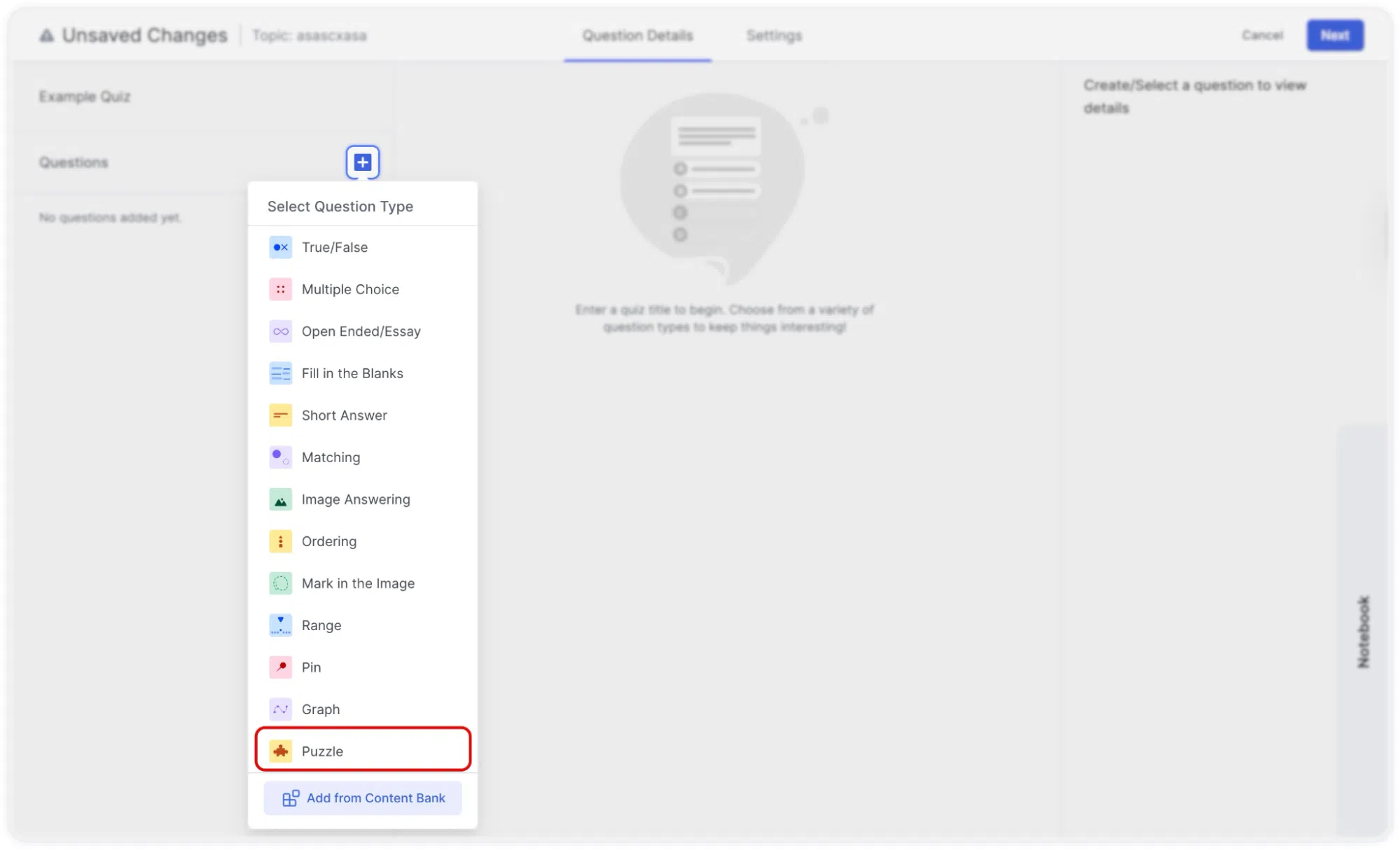Click the blue plus add question button
Viewport: 1400px width, 850px height.
[362, 162]
